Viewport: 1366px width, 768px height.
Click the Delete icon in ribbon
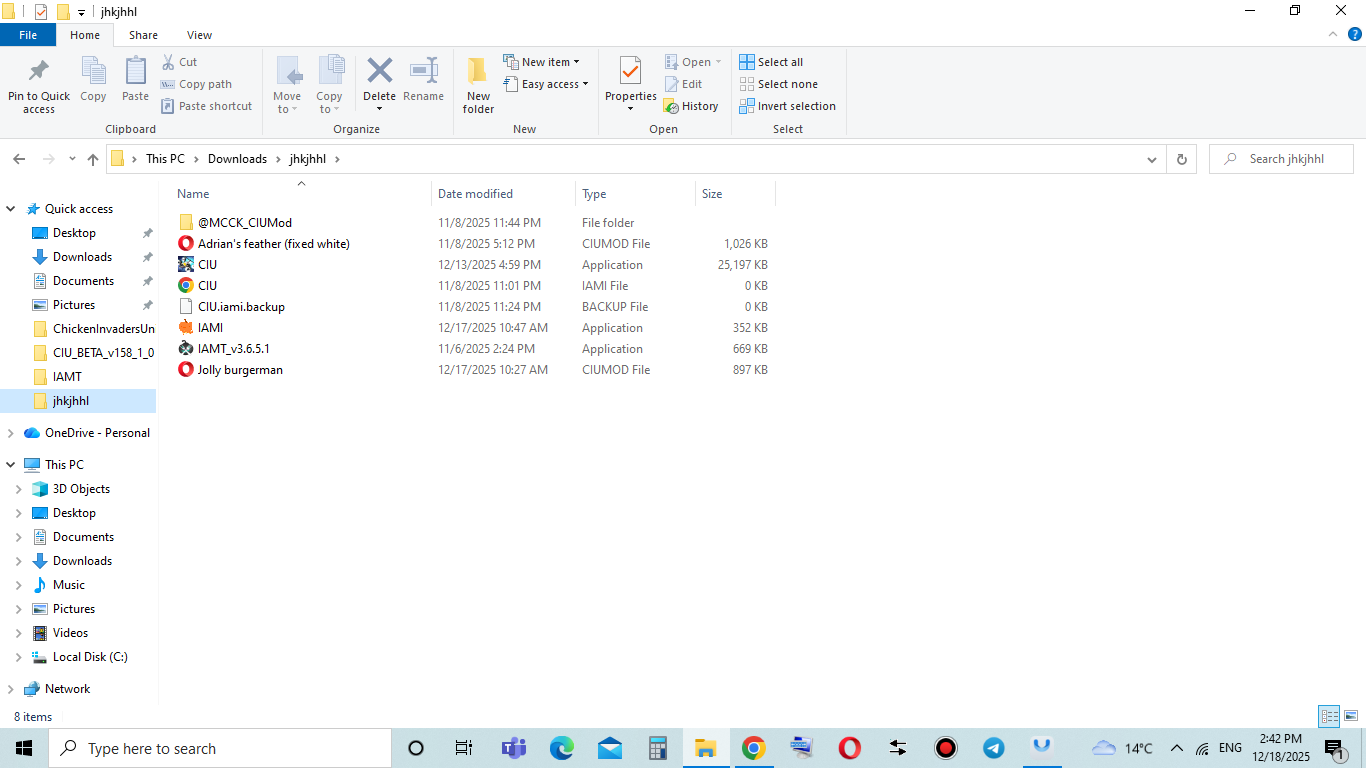coord(379,72)
